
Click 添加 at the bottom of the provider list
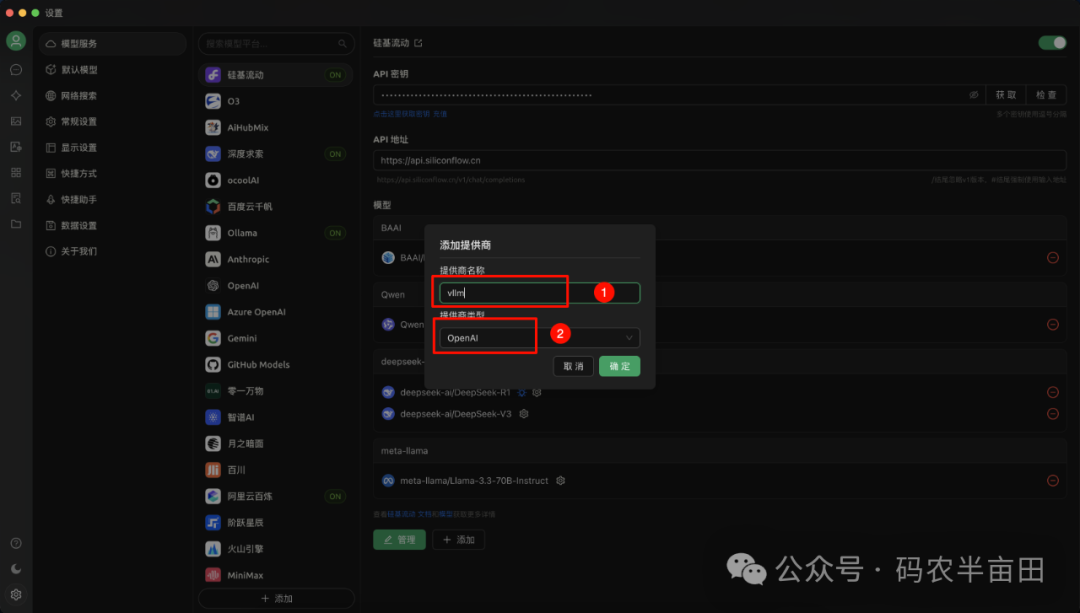tap(276, 599)
